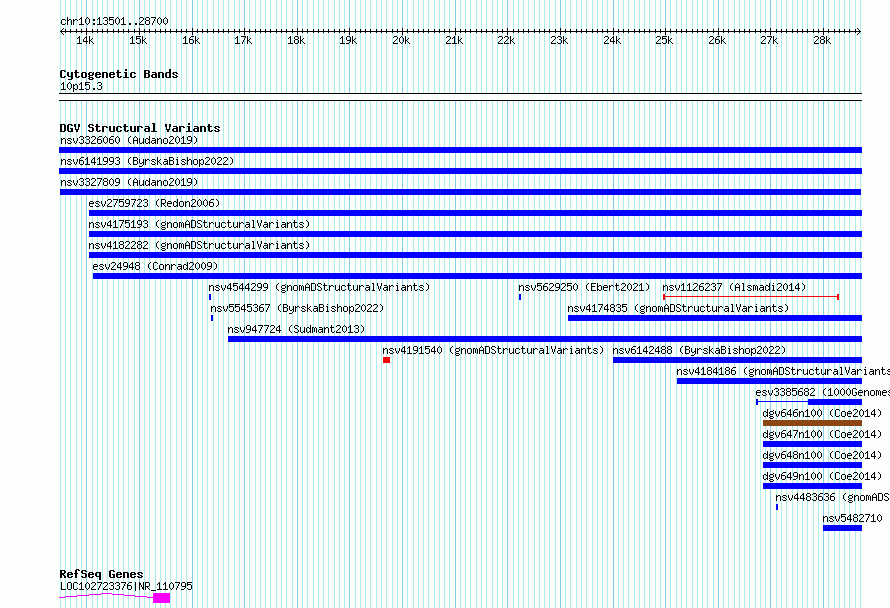Viewport: 890px width, 608px height.
Task: Click the LOC102723376|NR_110795 gene label
Action: click(126, 586)
